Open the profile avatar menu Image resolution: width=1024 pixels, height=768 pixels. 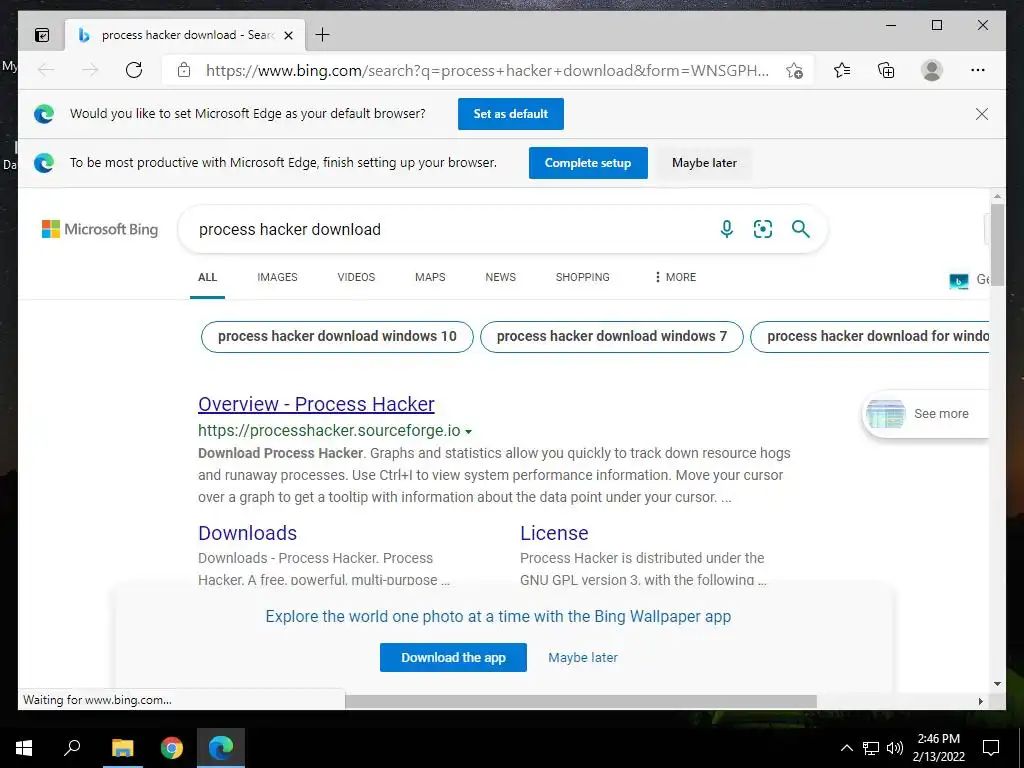point(932,70)
